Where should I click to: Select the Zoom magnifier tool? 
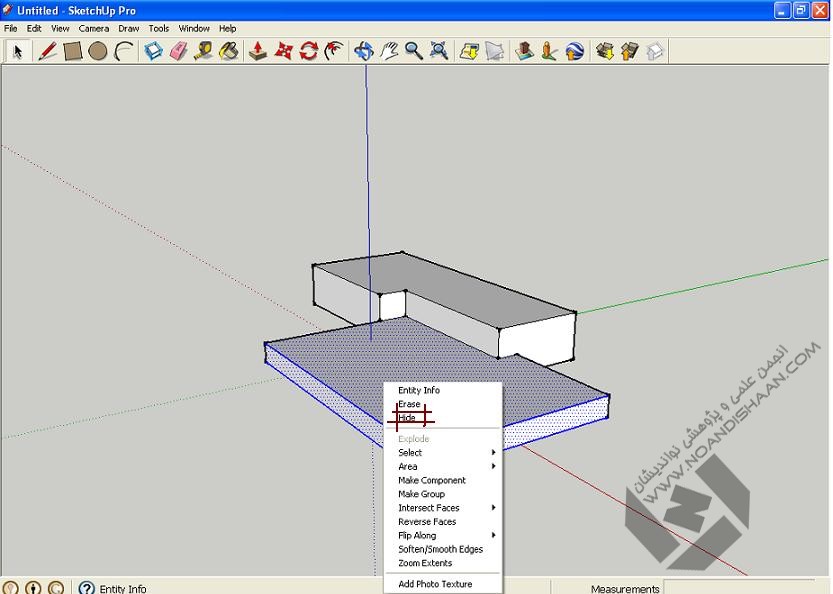click(x=414, y=51)
